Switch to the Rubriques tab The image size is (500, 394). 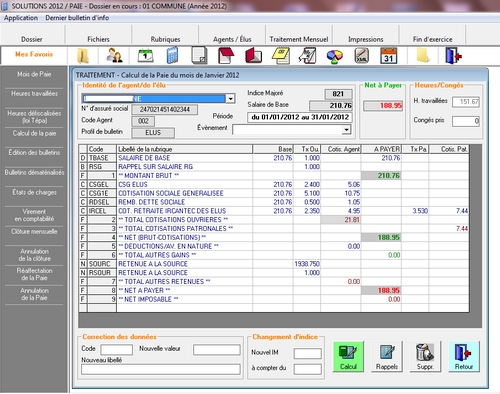click(165, 39)
